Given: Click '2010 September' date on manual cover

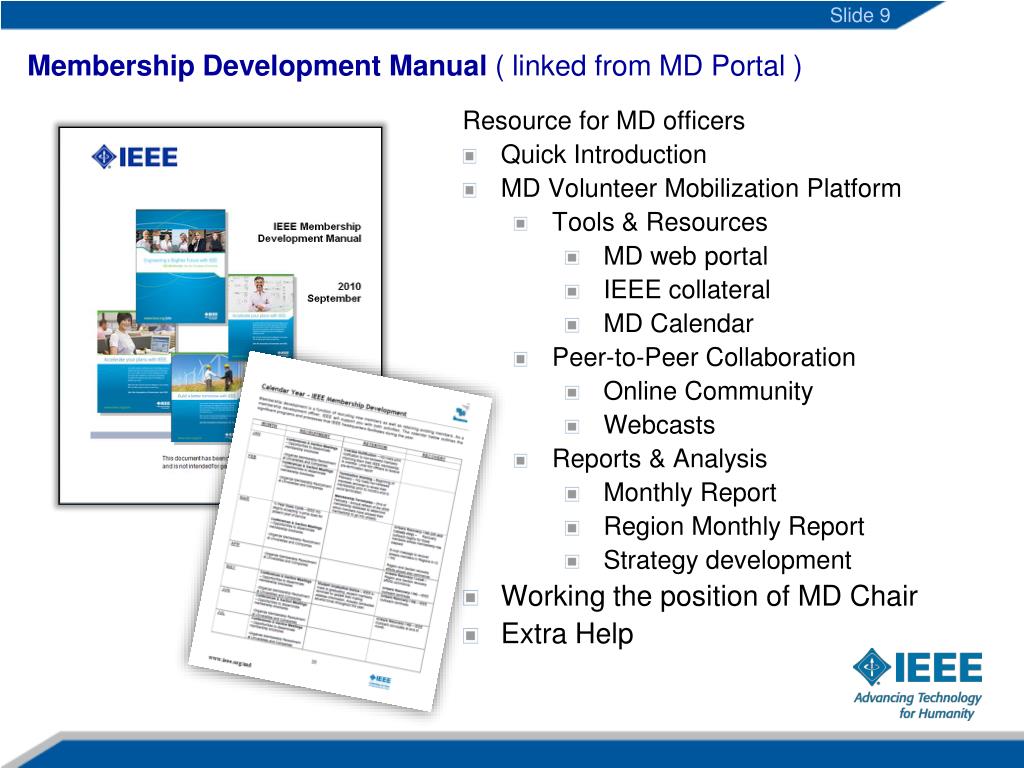Looking at the screenshot, I should pyautogui.click(x=334, y=292).
